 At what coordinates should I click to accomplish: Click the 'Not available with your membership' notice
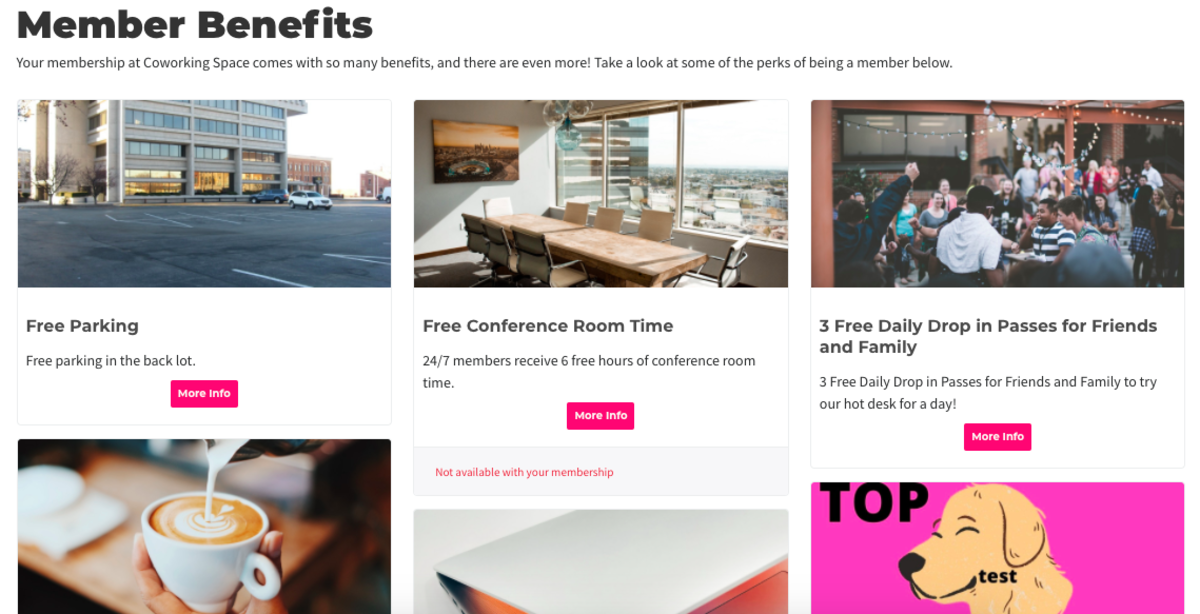pos(524,472)
